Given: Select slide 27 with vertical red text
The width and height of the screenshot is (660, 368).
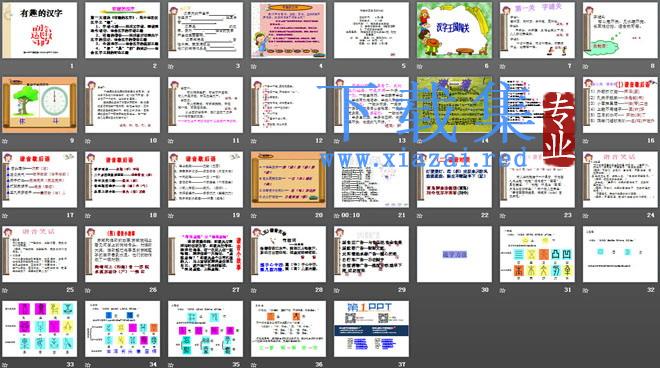Looking at the screenshot, I should [x=205, y=254].
